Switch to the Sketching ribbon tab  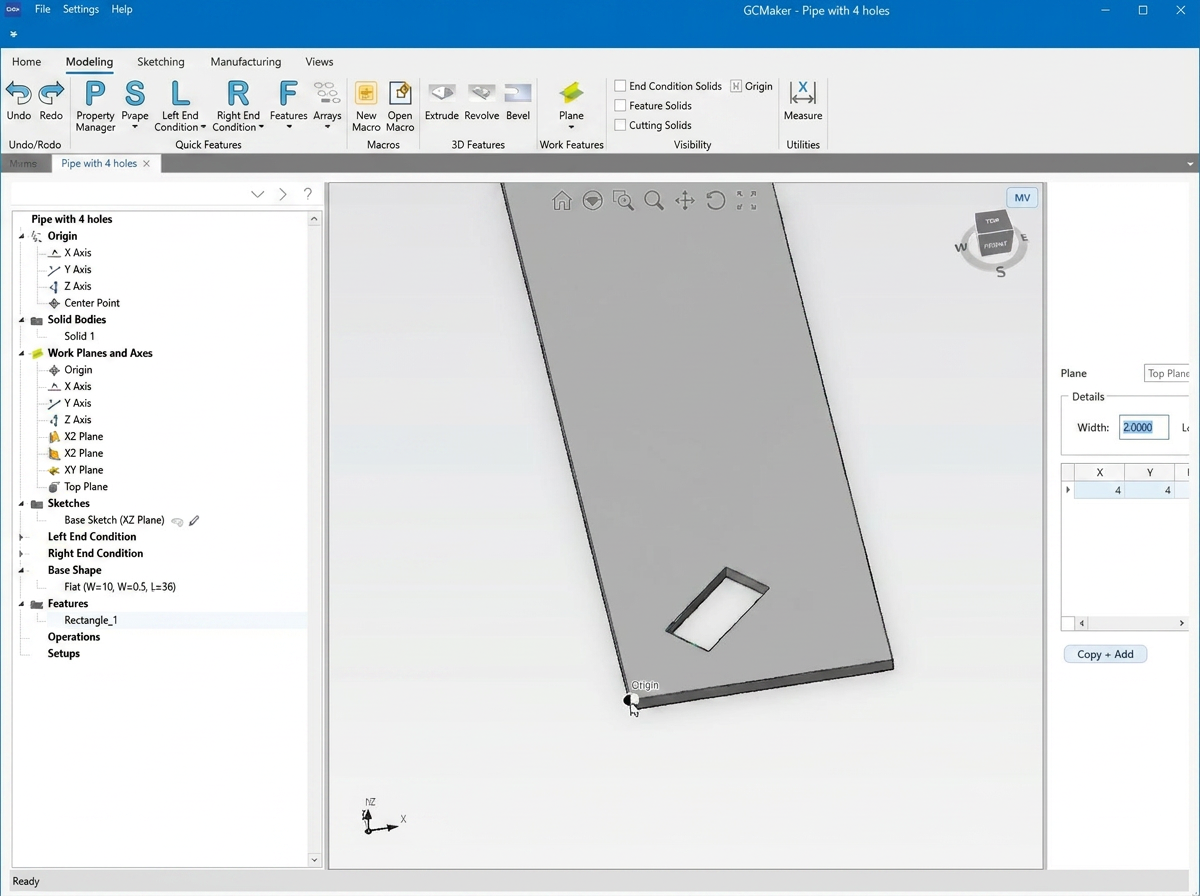click(x=161, y=62)
